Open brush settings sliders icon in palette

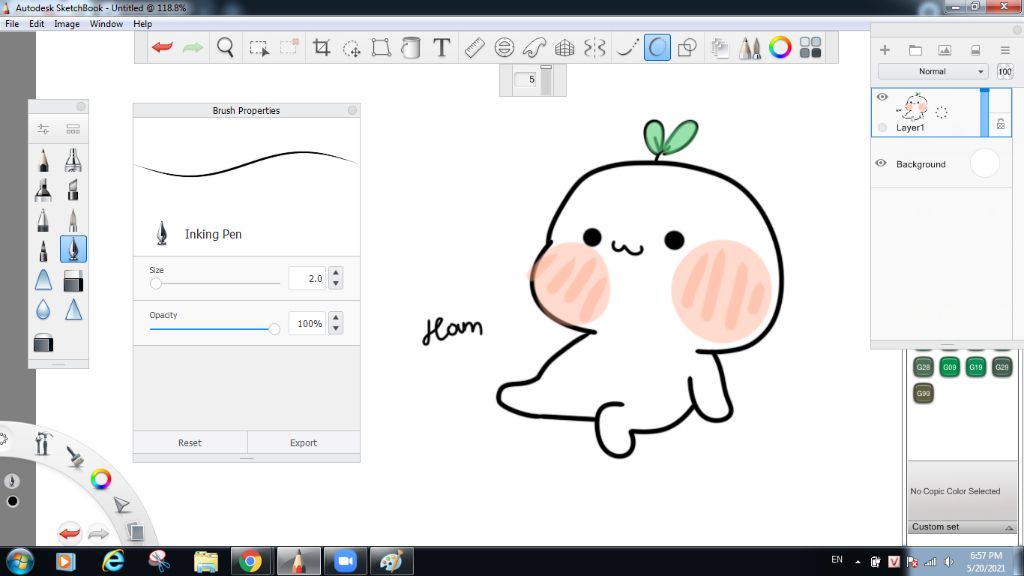click(43, 129)
